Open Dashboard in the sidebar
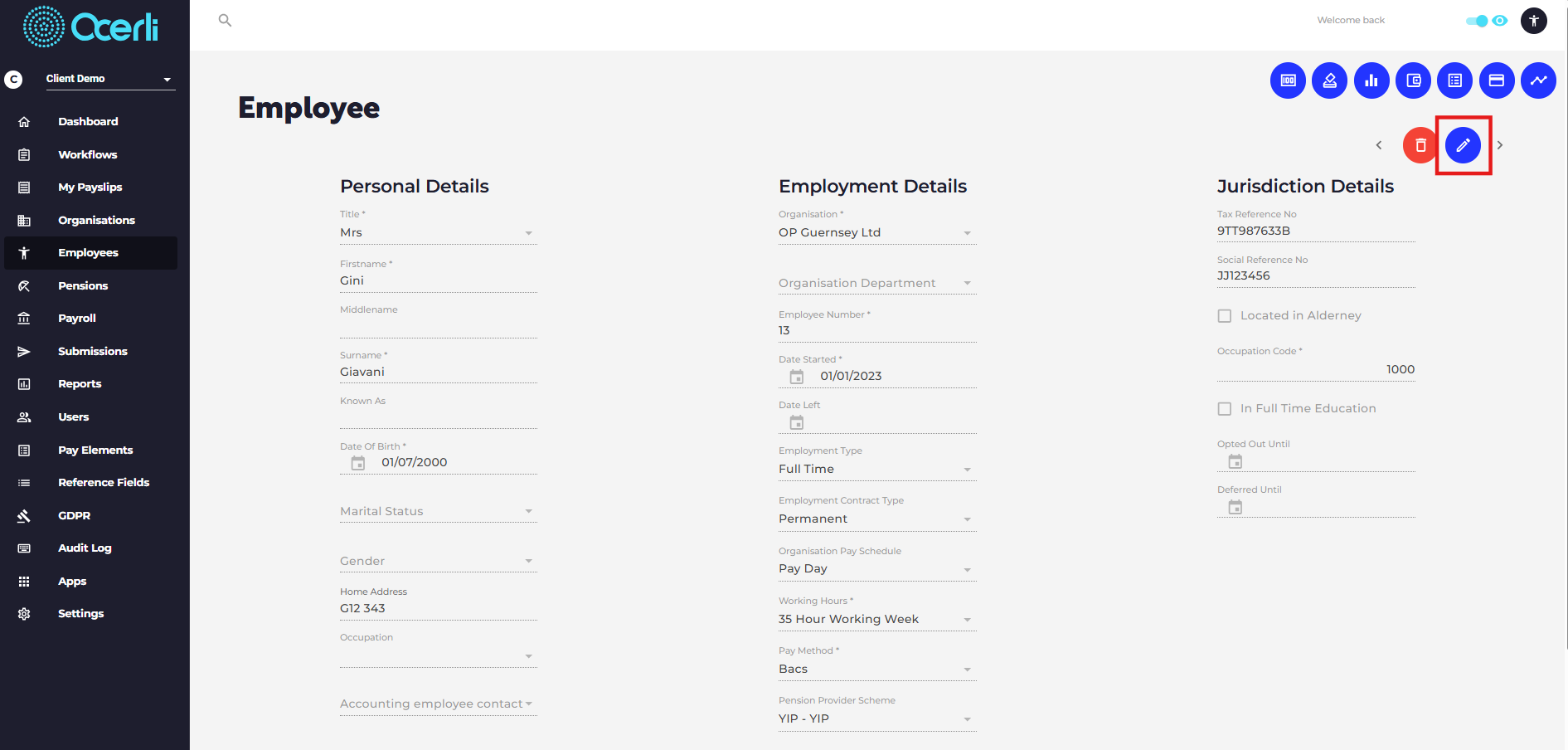Image resolution: width=1568 pixels, height=750 pixels. [x=90, y=122]
